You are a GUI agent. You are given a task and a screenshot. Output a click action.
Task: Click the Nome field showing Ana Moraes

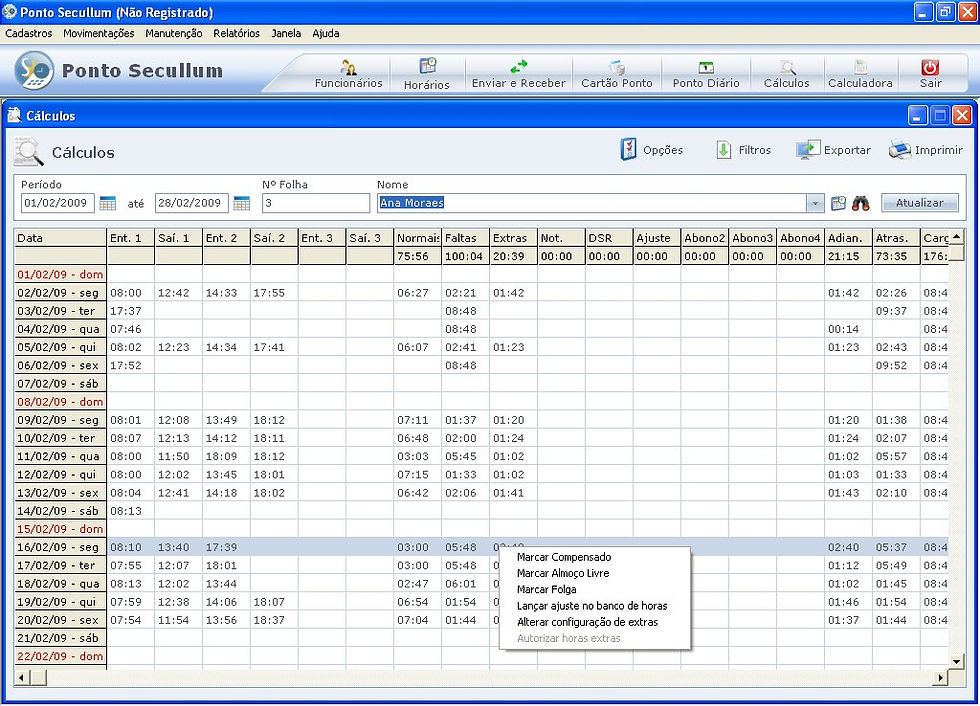pyautogui.click(x=592, y=203)
